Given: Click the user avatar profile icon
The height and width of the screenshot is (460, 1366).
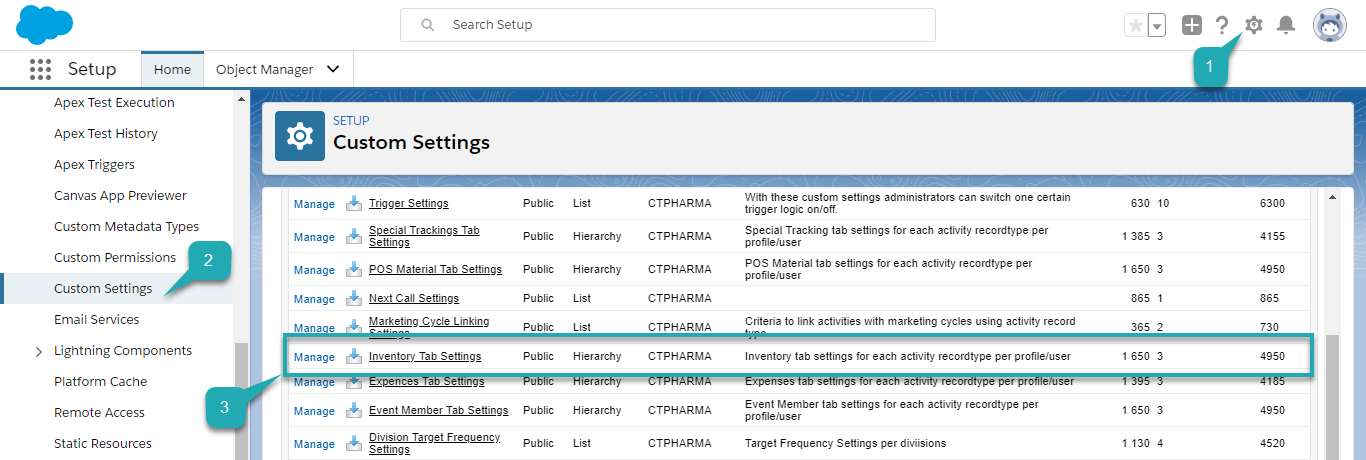Looking at the screenshot, I should click(1329, 25).
